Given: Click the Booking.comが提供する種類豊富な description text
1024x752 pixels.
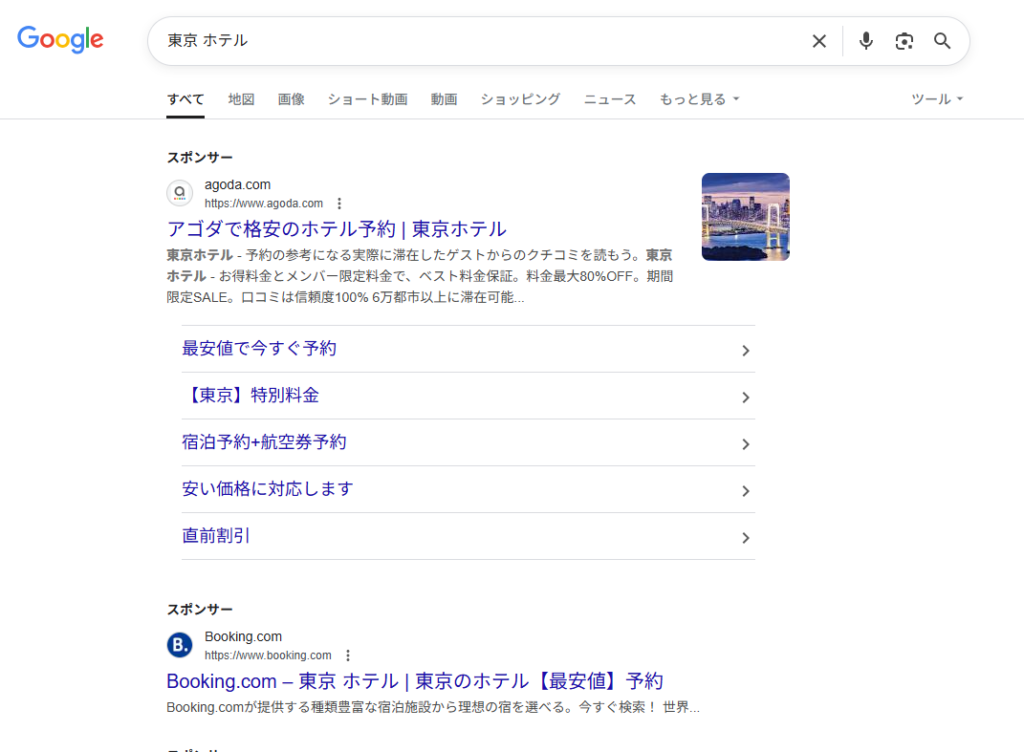Looking at the screenshot, I should [433, 708].
